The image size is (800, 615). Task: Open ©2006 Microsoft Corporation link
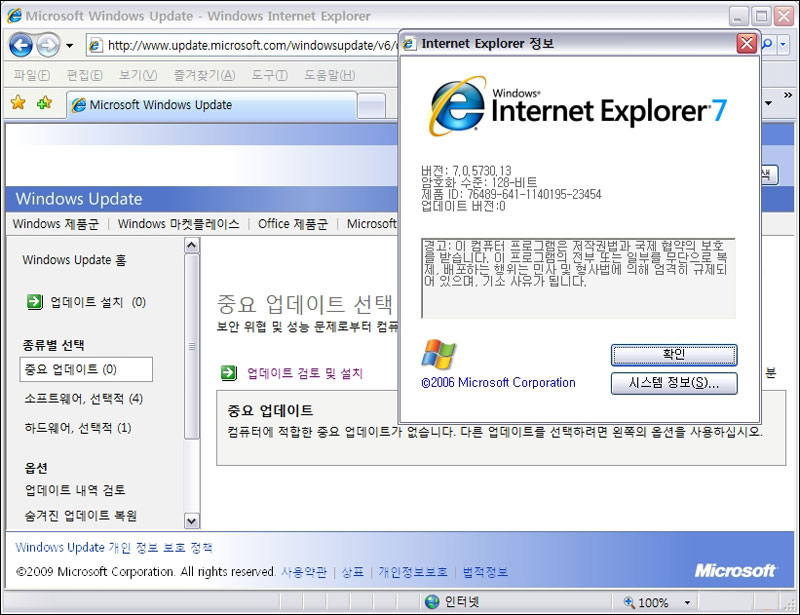(498, 383)
